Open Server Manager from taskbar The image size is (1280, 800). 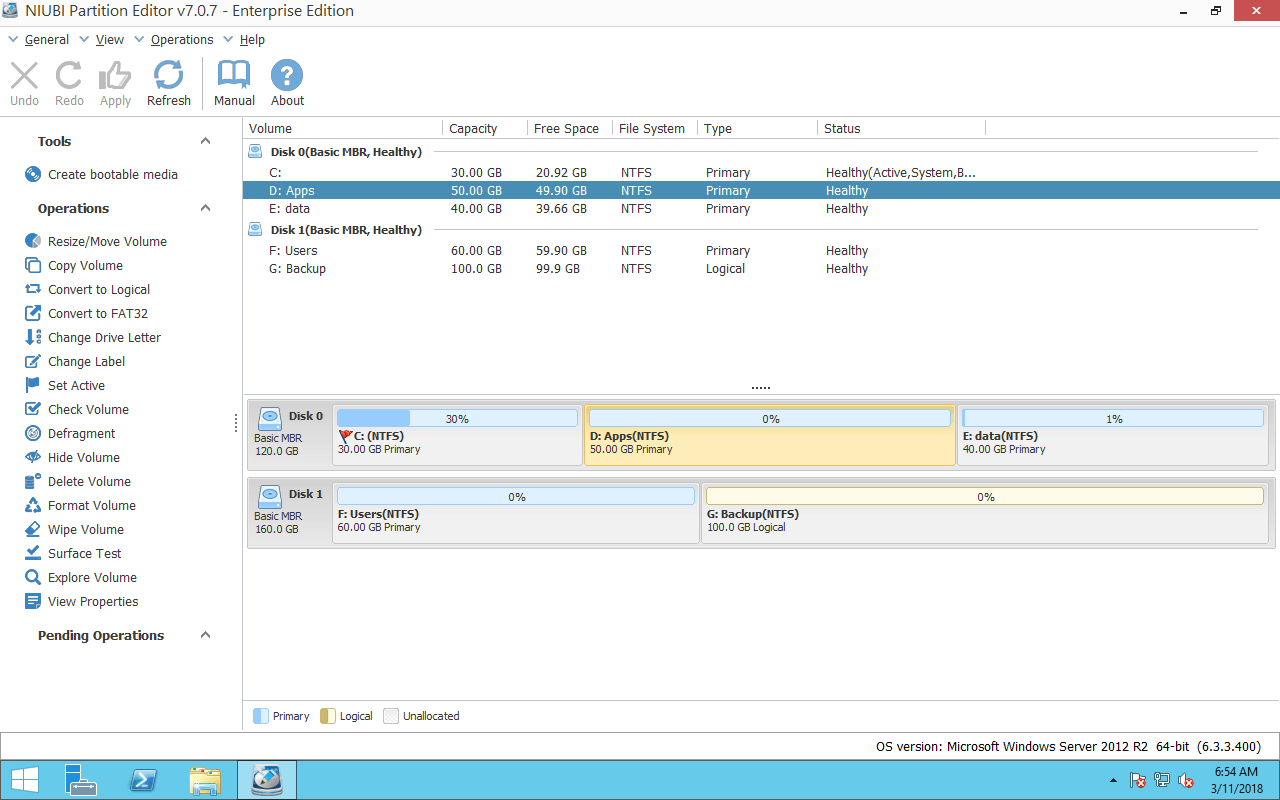coord(80,780)
